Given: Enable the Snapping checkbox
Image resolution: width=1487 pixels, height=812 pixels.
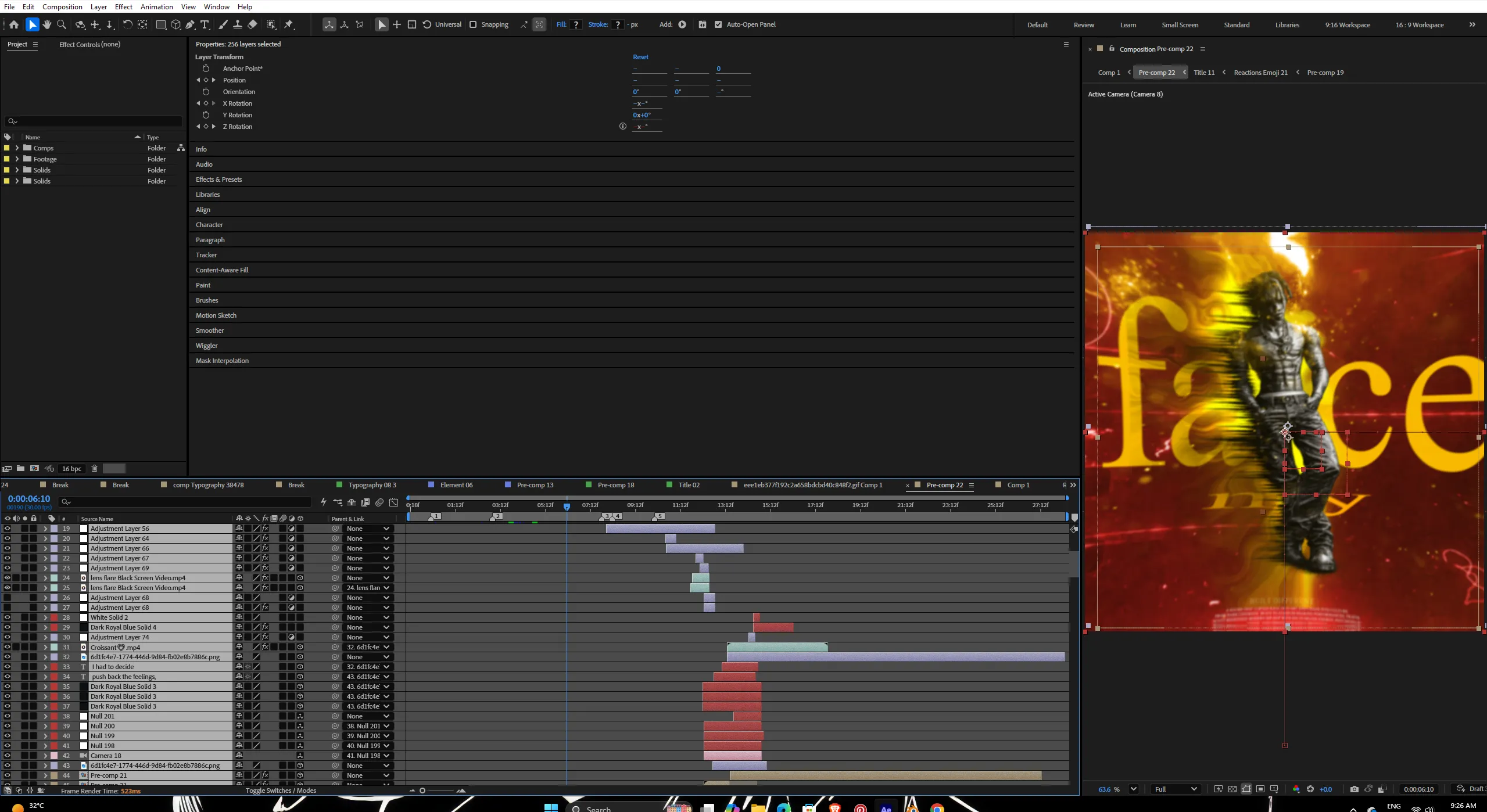Looking at the screenshot, I should click(473, 24).
